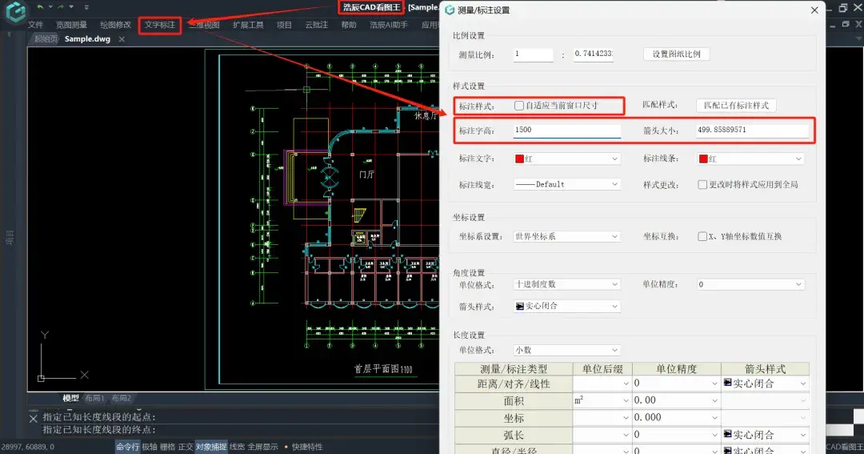Open the 文件 menu

(35, 25)
